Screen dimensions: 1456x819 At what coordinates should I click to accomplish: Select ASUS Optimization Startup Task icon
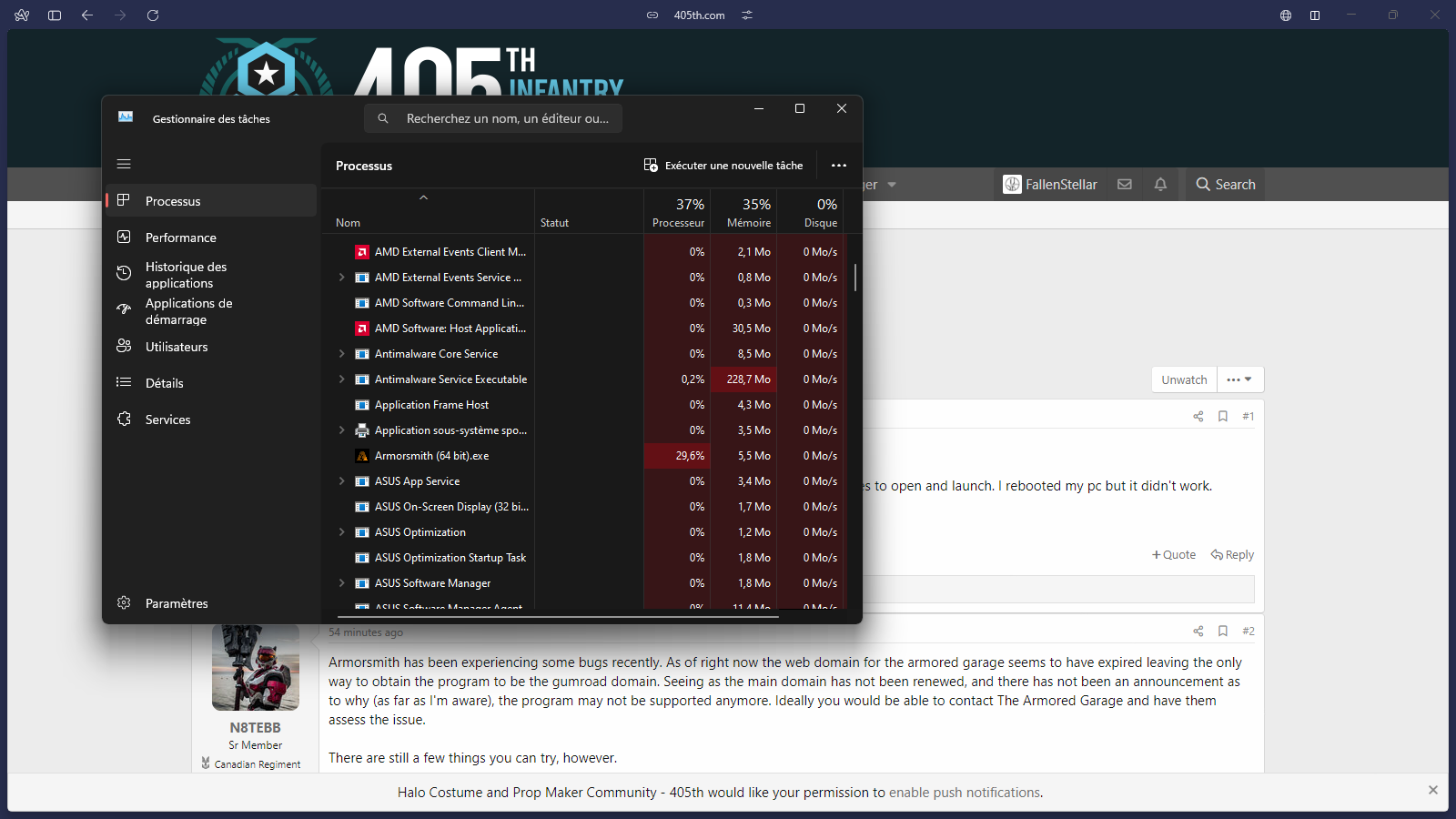point(362,558)
